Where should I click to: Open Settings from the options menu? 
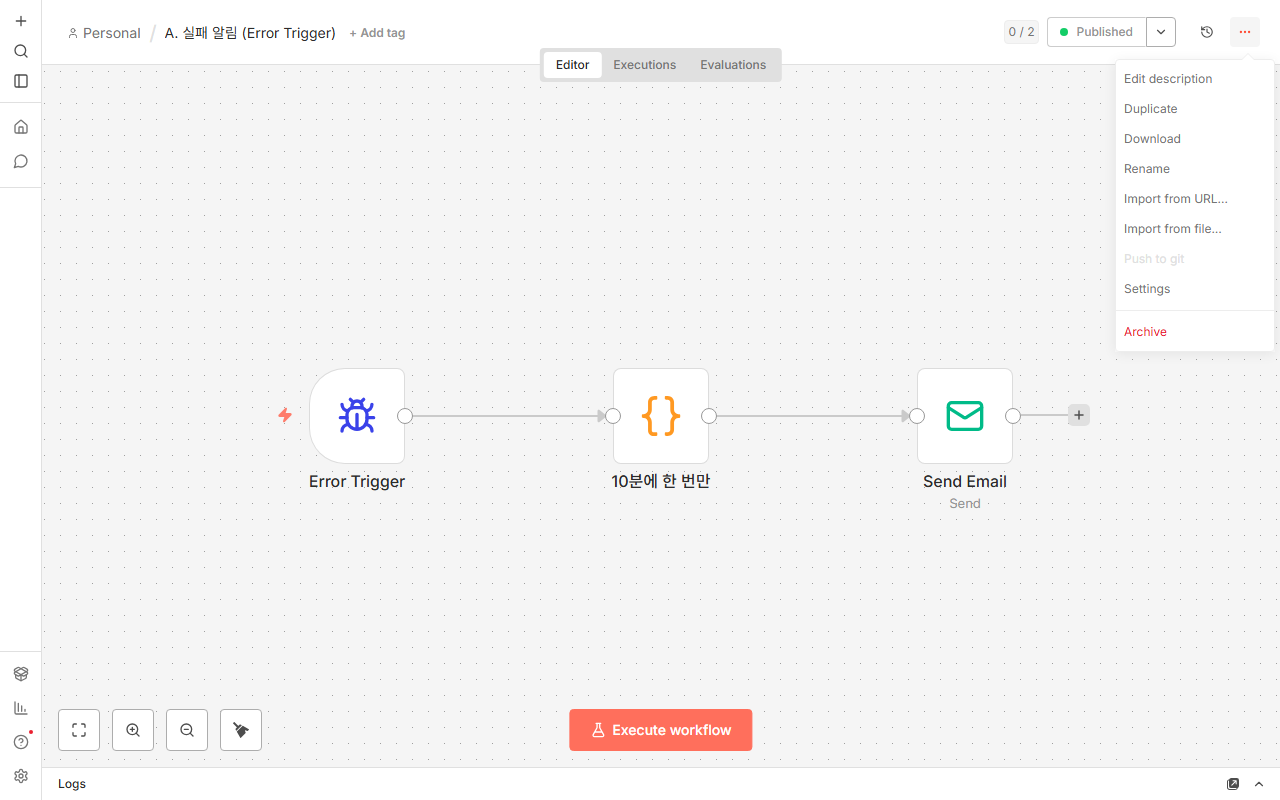click(x=1195, y=289)
